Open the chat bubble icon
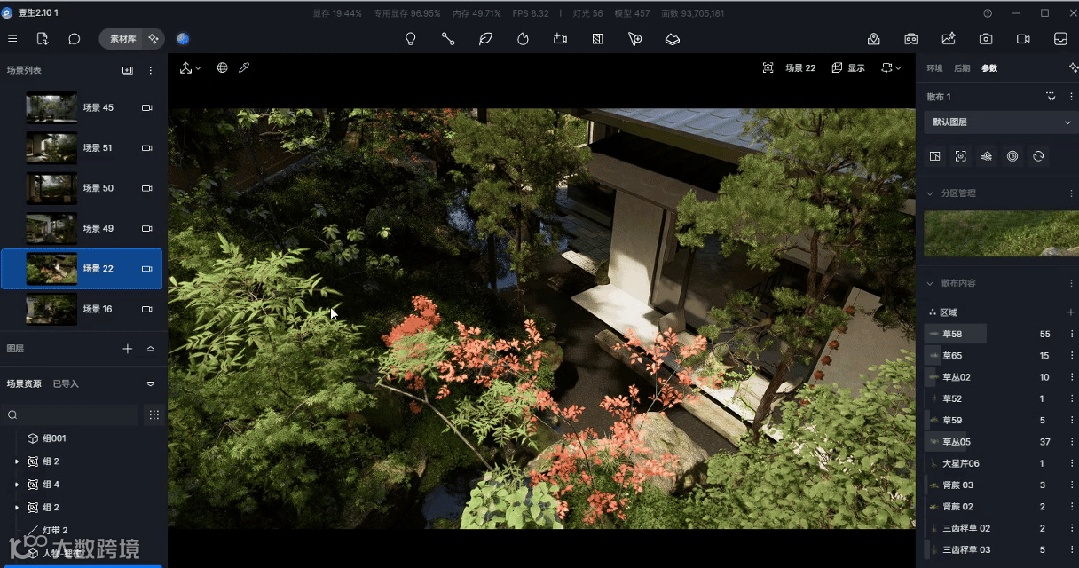The width and height of the screenshot is (1079, 568). [x=74, y=39]
